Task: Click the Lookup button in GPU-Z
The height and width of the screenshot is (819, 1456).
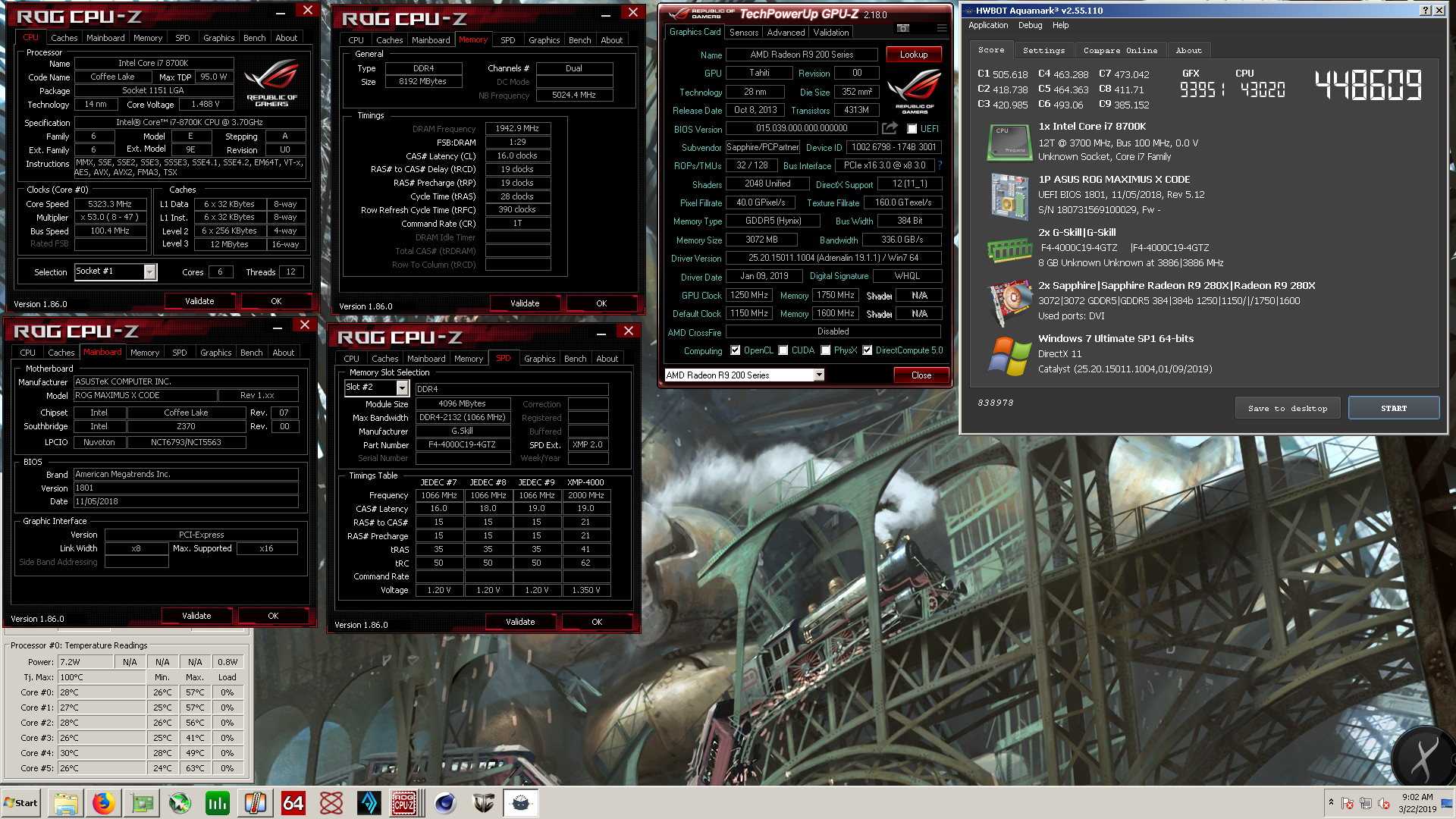Action: click(913, 55)
